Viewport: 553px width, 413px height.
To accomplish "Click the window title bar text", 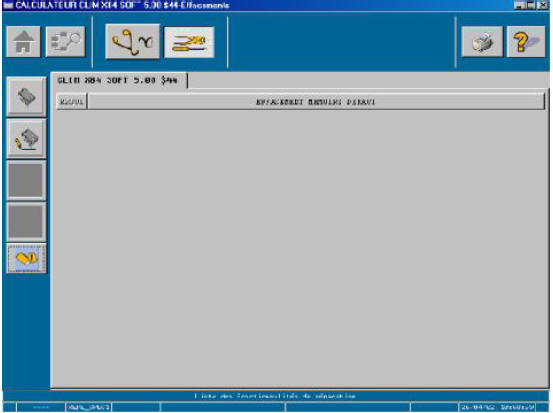I will (122, 5).
